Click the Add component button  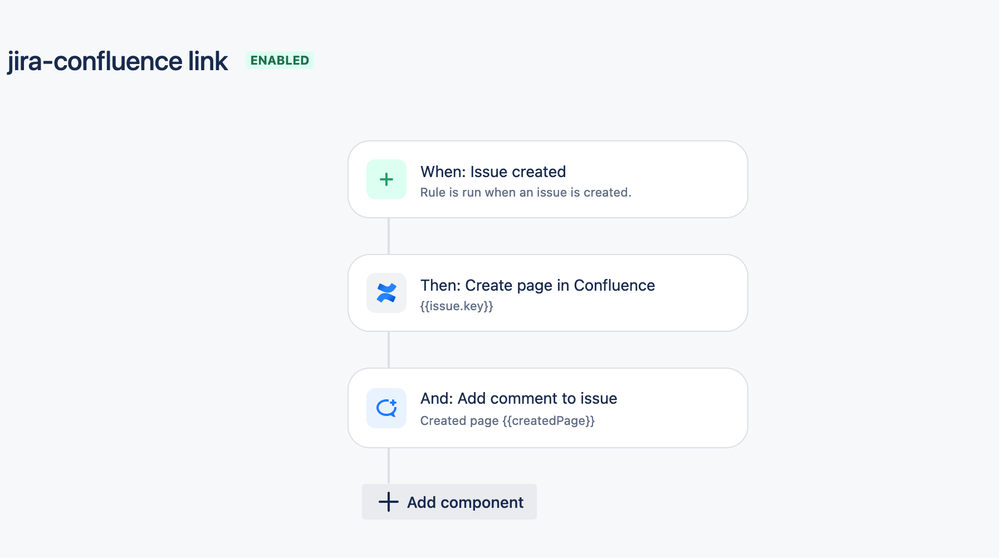click(x=449, y=502)
